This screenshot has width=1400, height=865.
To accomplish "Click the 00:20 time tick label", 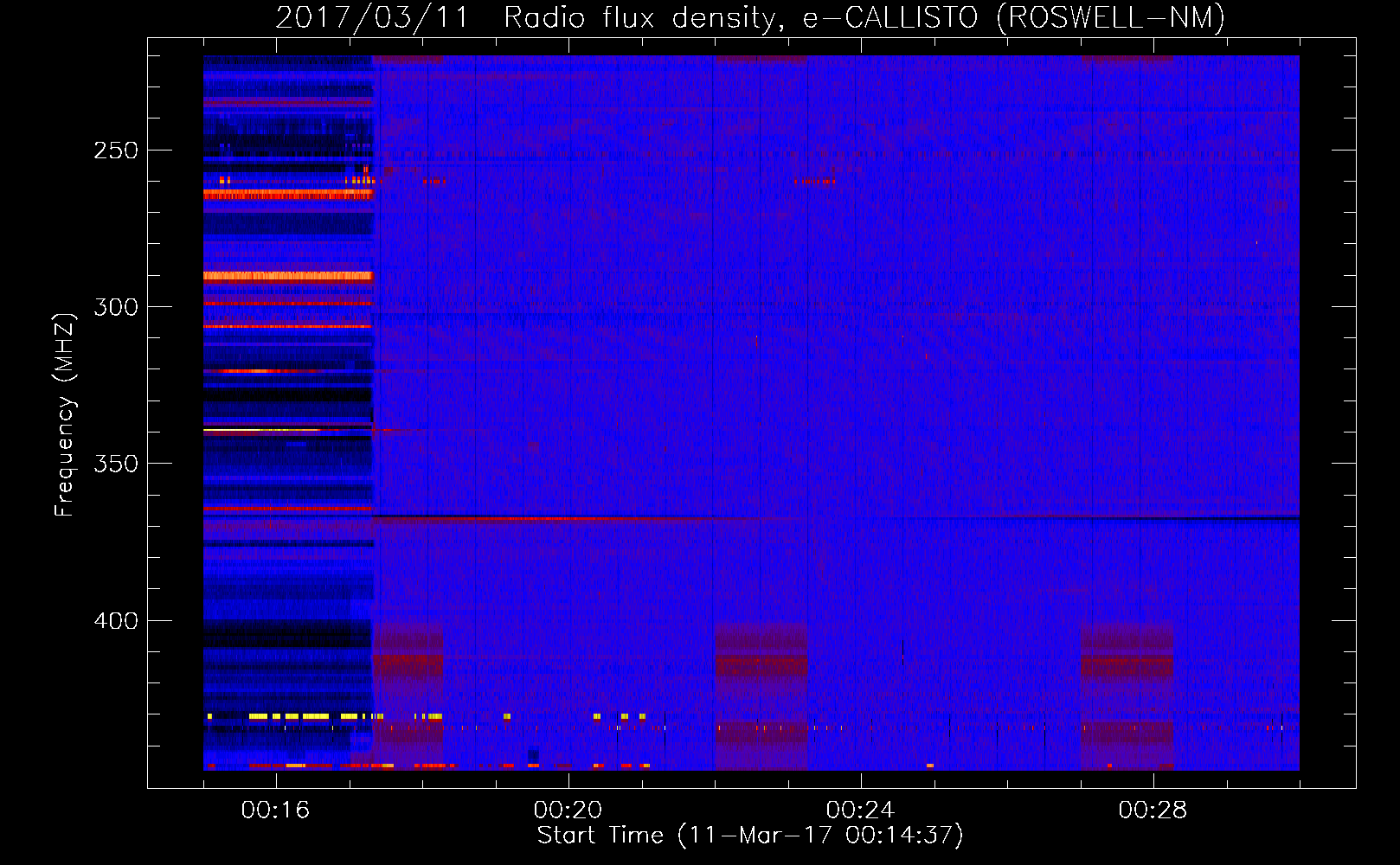I will click(568, 811).
